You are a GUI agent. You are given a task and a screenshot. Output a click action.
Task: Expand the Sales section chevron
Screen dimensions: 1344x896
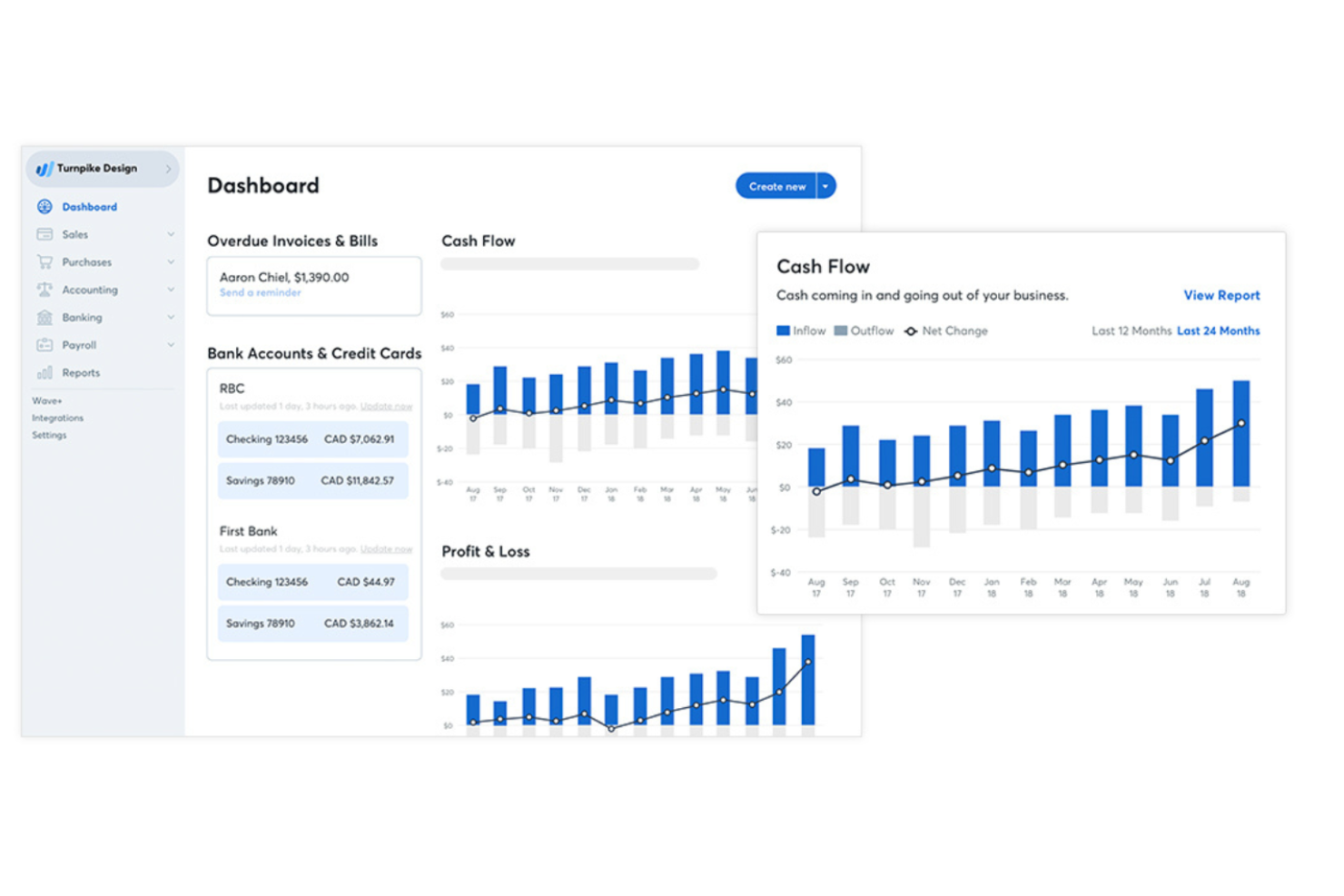click(x=171, y=234)
